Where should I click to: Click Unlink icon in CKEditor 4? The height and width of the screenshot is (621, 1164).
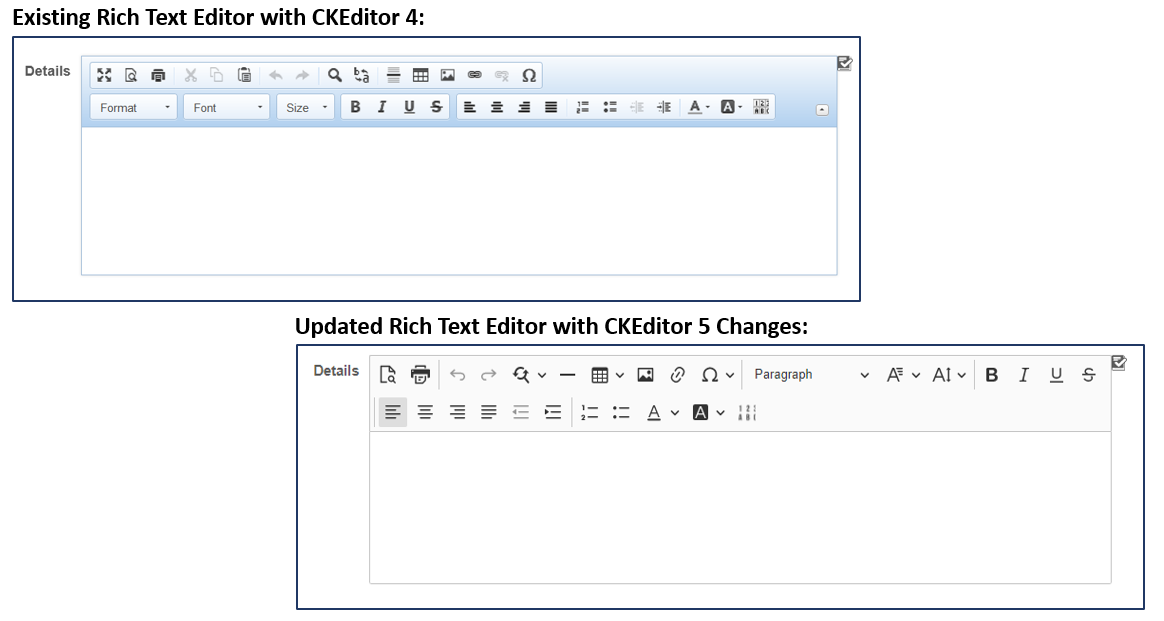502,75
